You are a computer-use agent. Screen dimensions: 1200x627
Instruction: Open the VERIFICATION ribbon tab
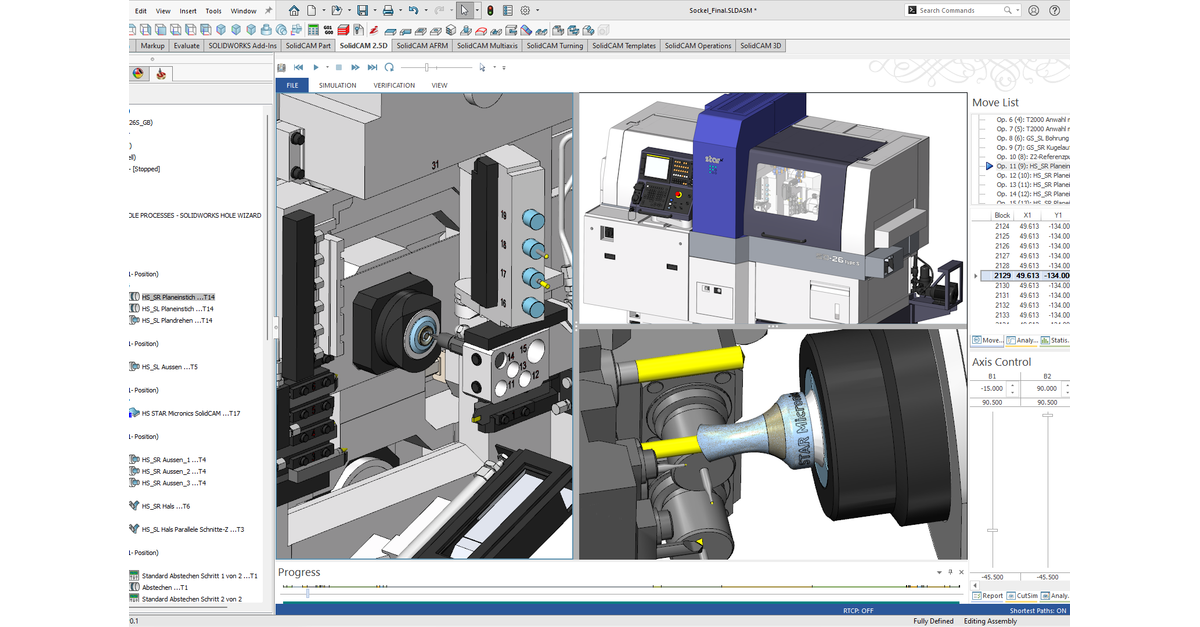394,85
